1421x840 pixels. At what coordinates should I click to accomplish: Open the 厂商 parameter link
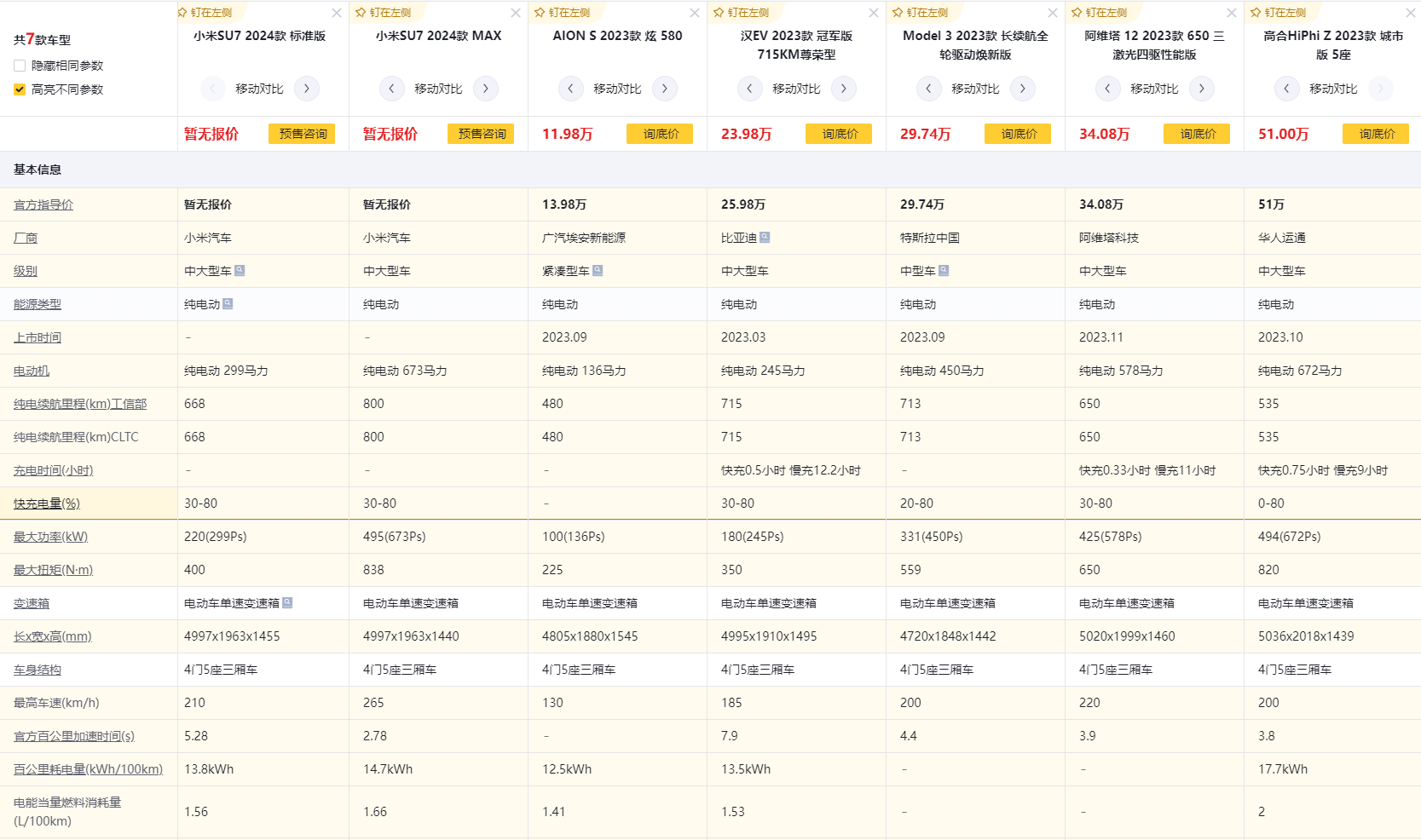[x=26, y=238]
